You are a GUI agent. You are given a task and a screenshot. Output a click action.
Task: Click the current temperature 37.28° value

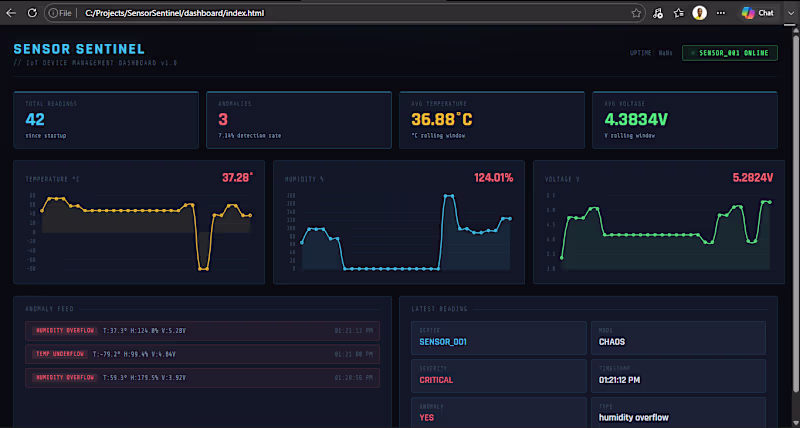click(x=238, y=178)
